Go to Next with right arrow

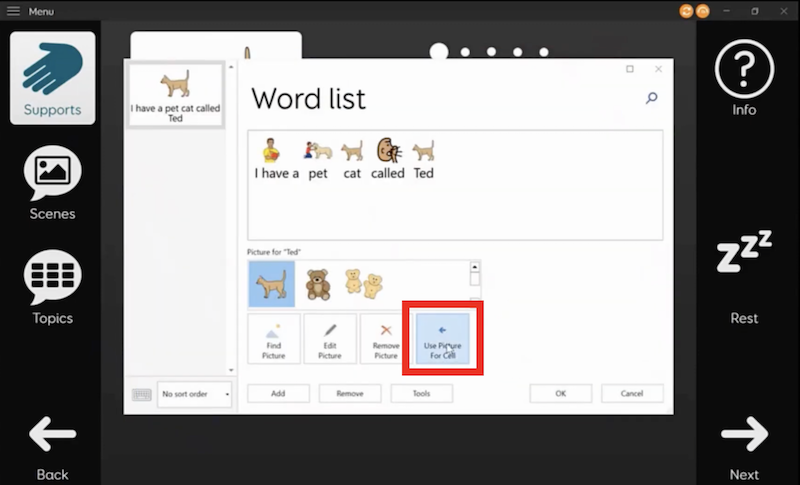coord(744,445)
